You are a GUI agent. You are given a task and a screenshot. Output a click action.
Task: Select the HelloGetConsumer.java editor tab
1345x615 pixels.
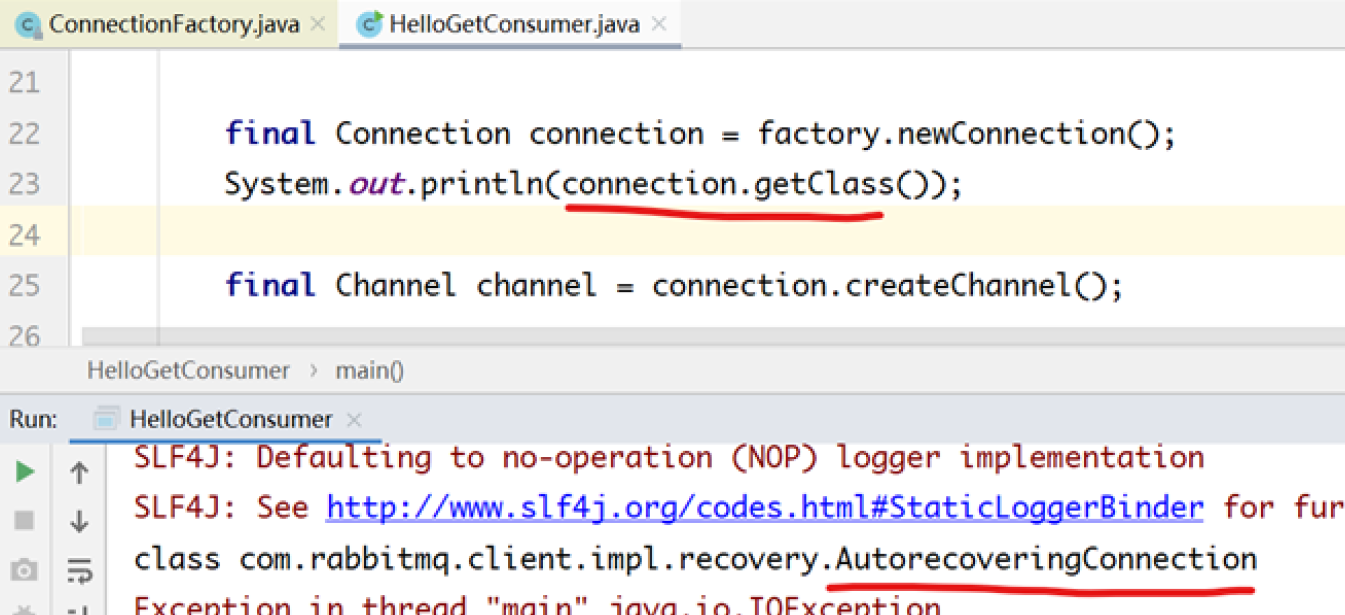pos(513,25)
